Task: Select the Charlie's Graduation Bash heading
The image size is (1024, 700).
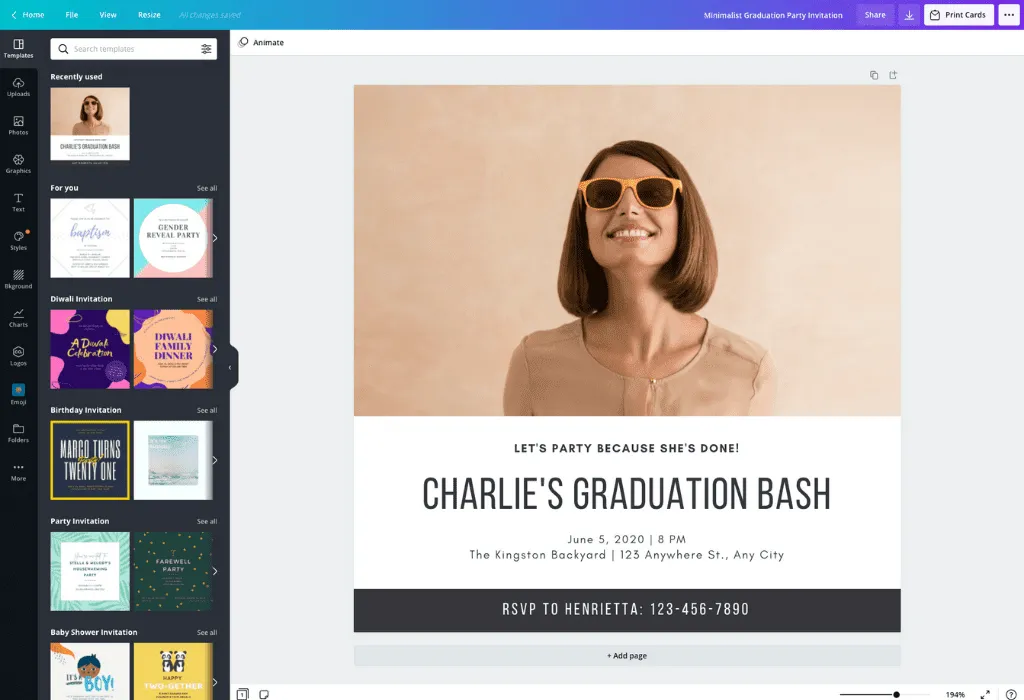Action: coord(627,494)
